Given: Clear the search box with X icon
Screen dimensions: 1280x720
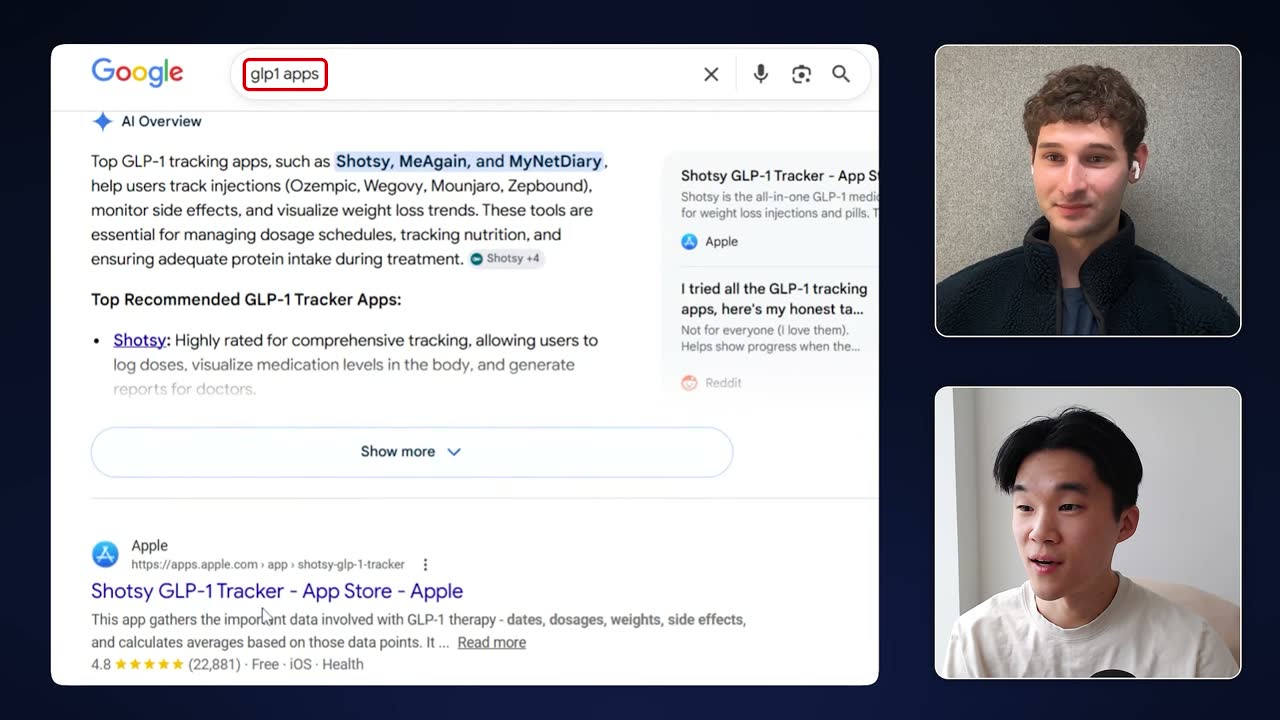Looking at the screenshot, I should 711,74.
